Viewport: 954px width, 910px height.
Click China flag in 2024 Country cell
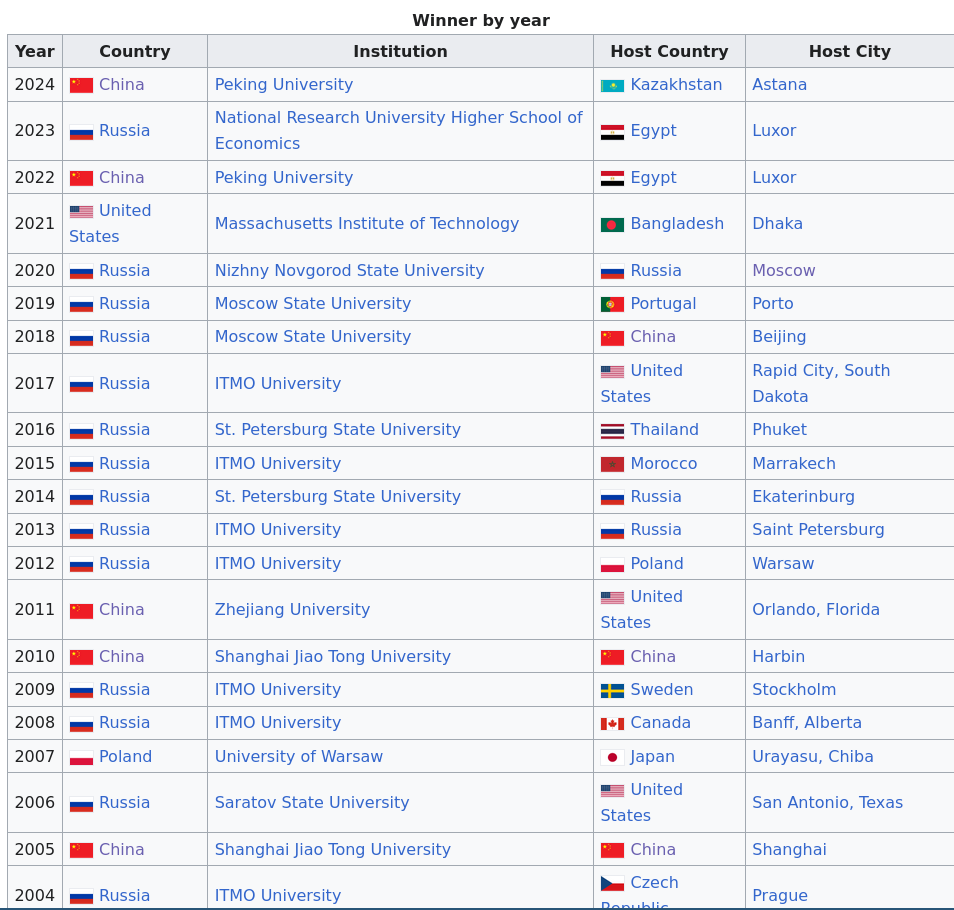(81, 86)
